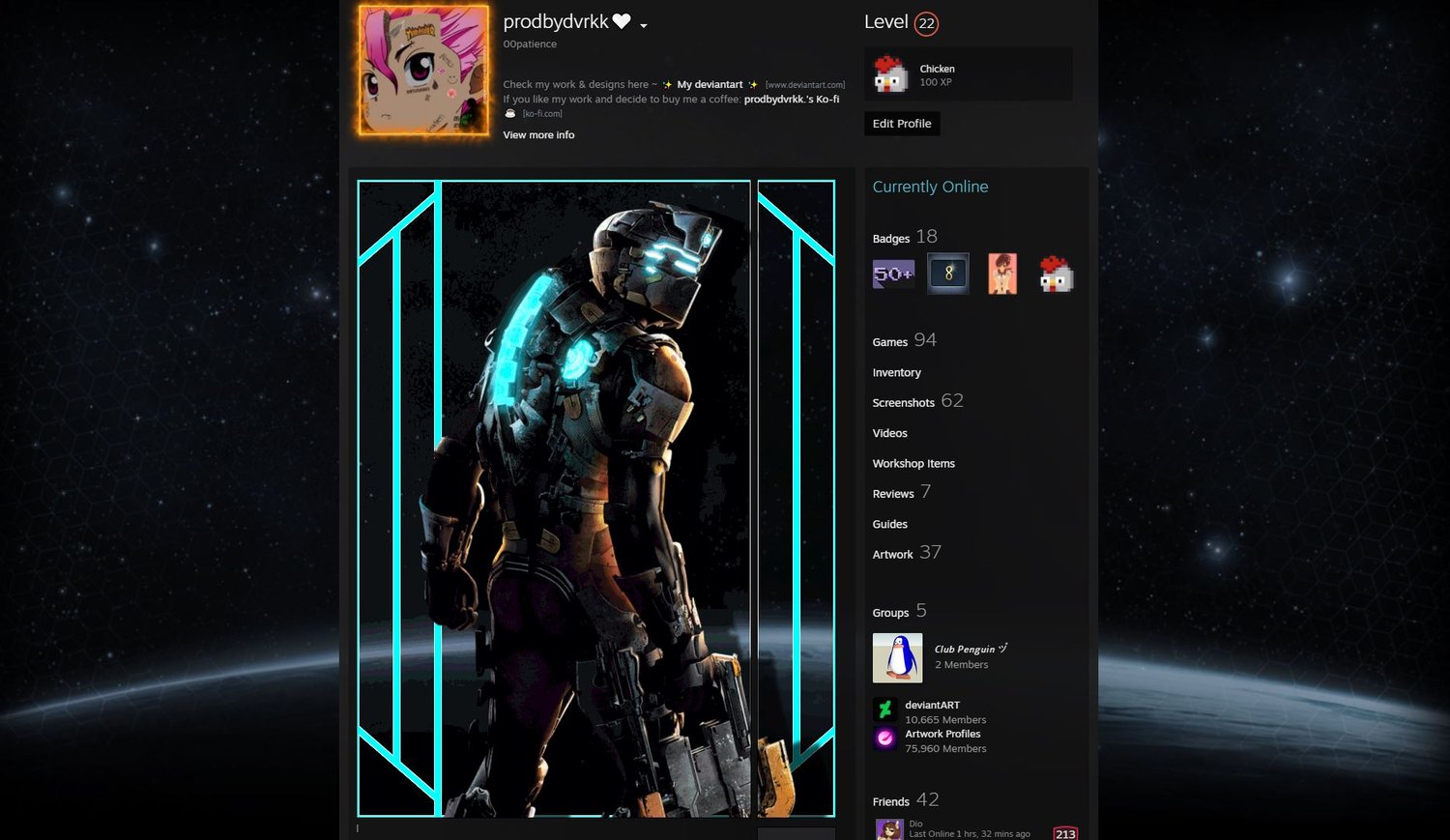The image size is (1450, 840).
Task: Select the anime girl badge icon
Action: click(x=1002, y=274)
